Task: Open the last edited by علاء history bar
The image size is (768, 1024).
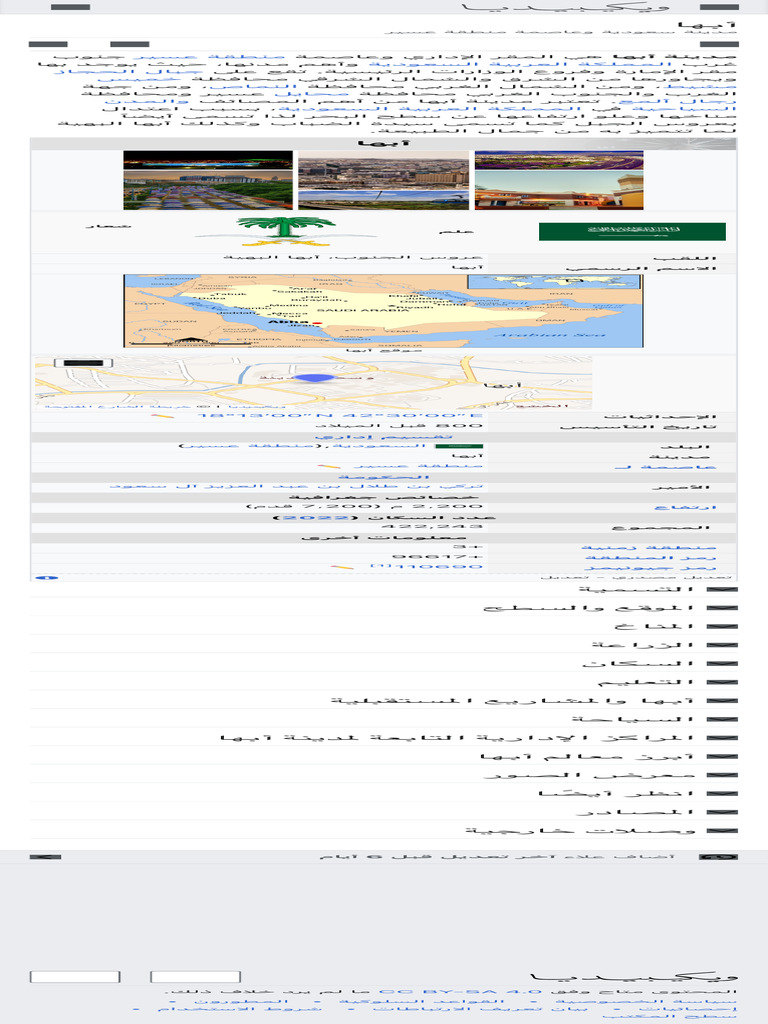Action: coord(384,857)
